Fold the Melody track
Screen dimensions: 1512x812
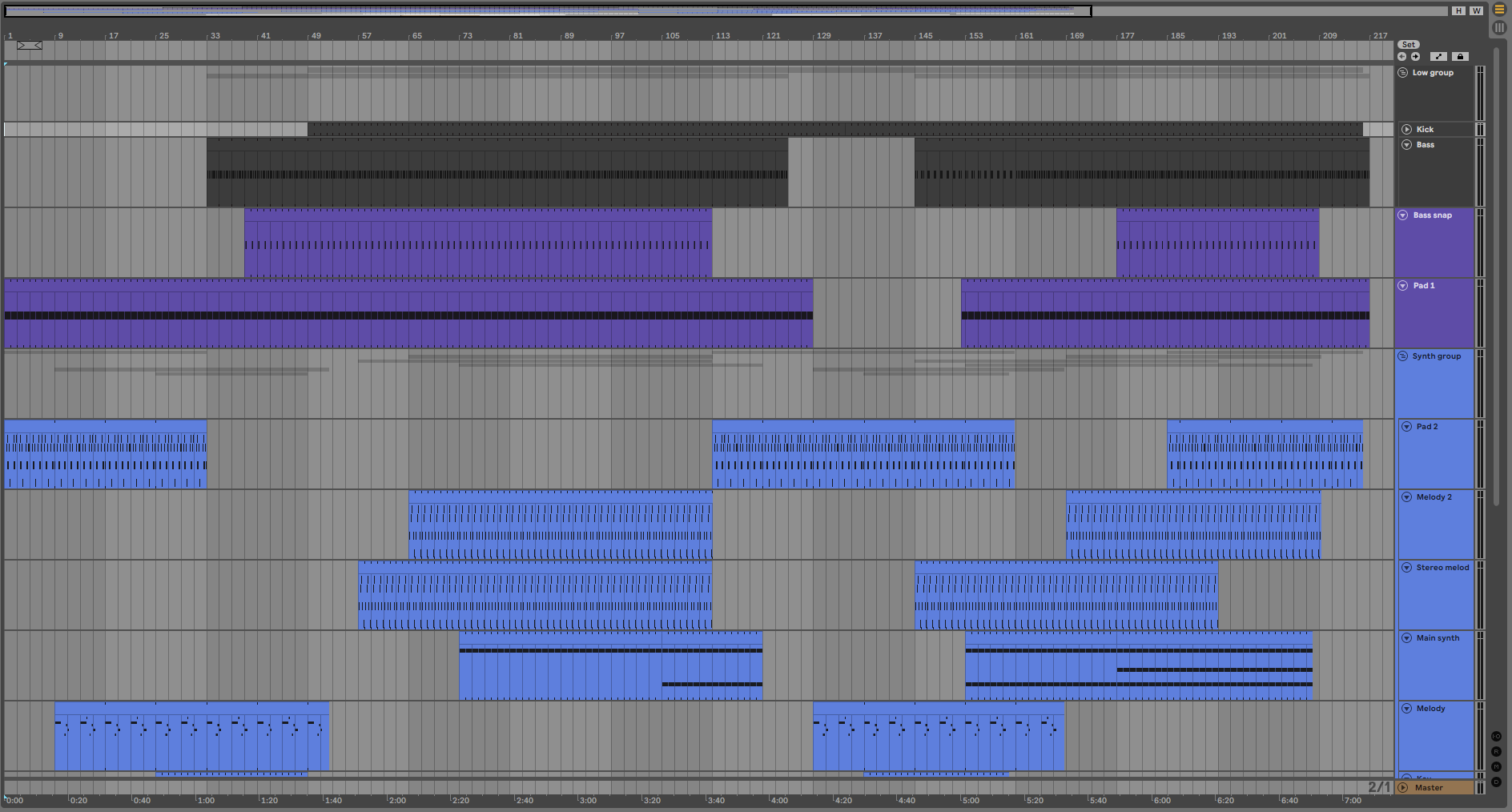point(1407,709)
